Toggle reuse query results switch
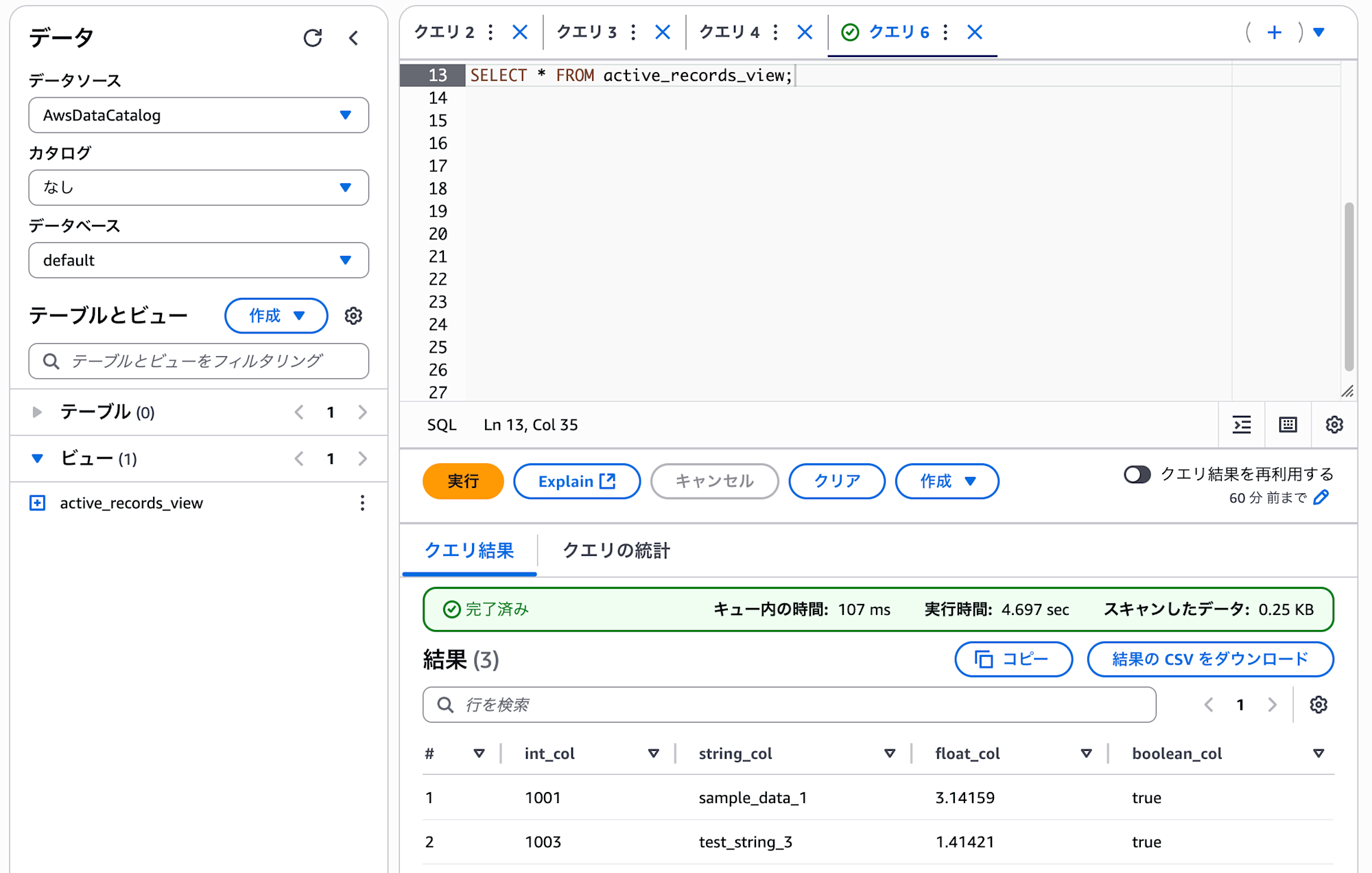Viewport: 1372px width, 873px height. point(1137,474)
